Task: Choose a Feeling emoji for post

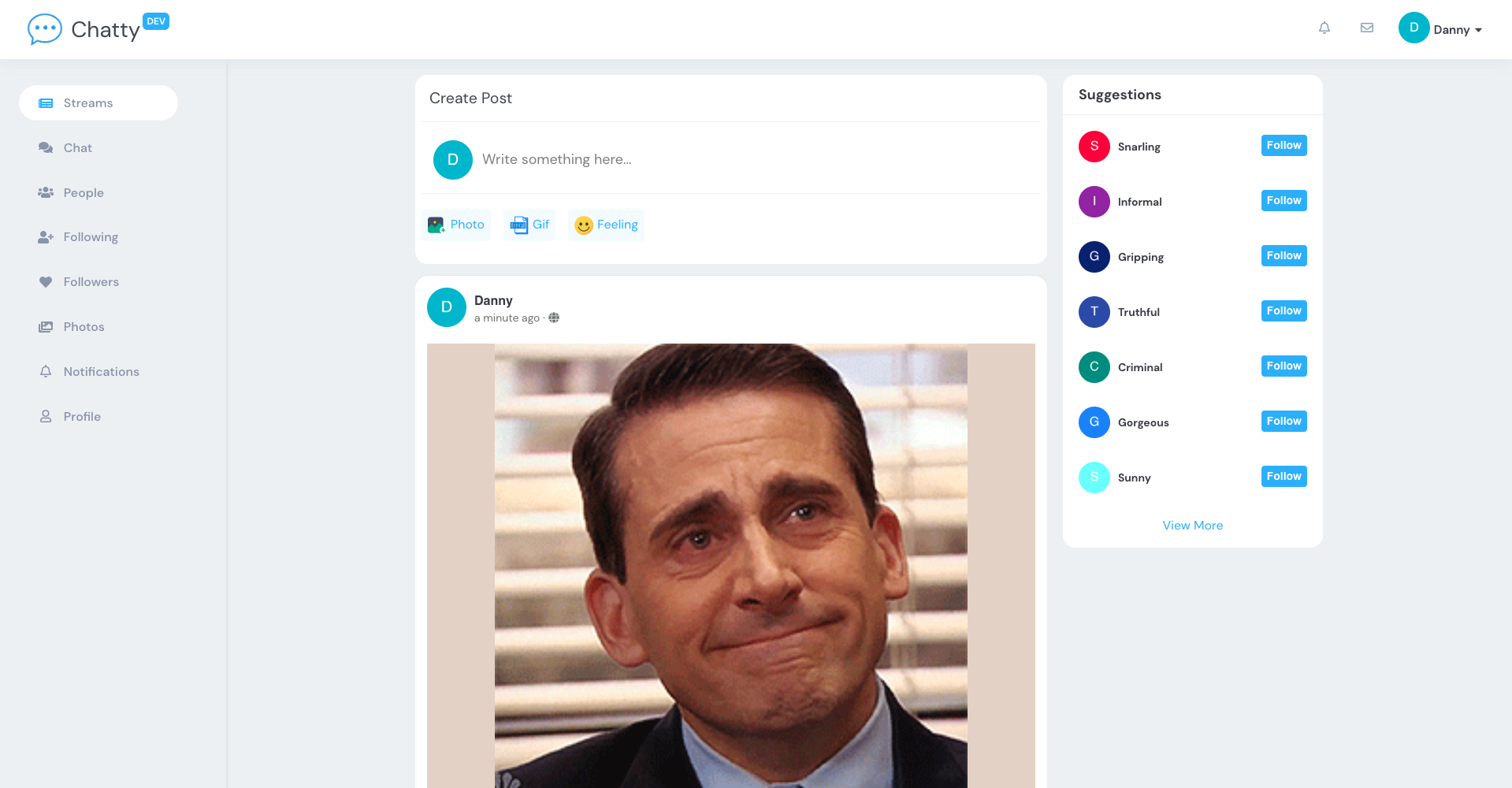Action: tap(606, 225)
